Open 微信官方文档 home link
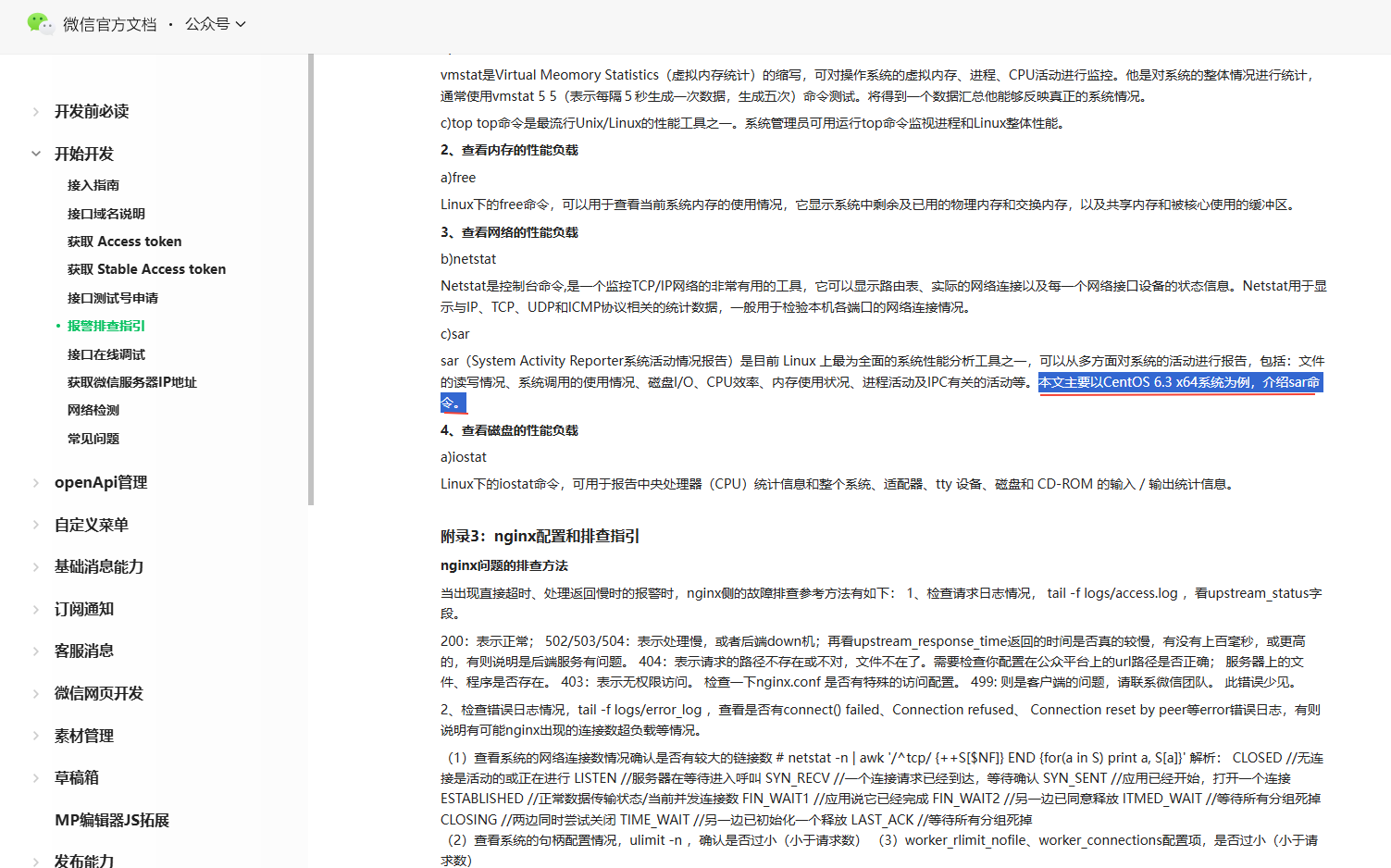1391x868 pixels. [x=109, y=24]
